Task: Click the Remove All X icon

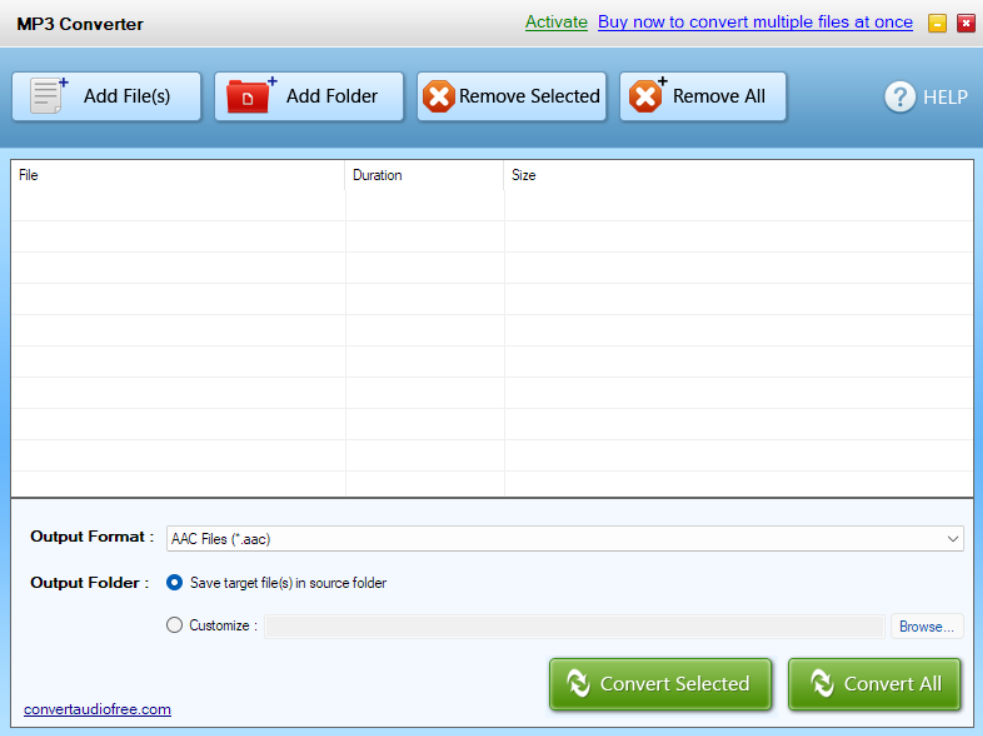Action: pyautogui.click(x=646, y=96)
